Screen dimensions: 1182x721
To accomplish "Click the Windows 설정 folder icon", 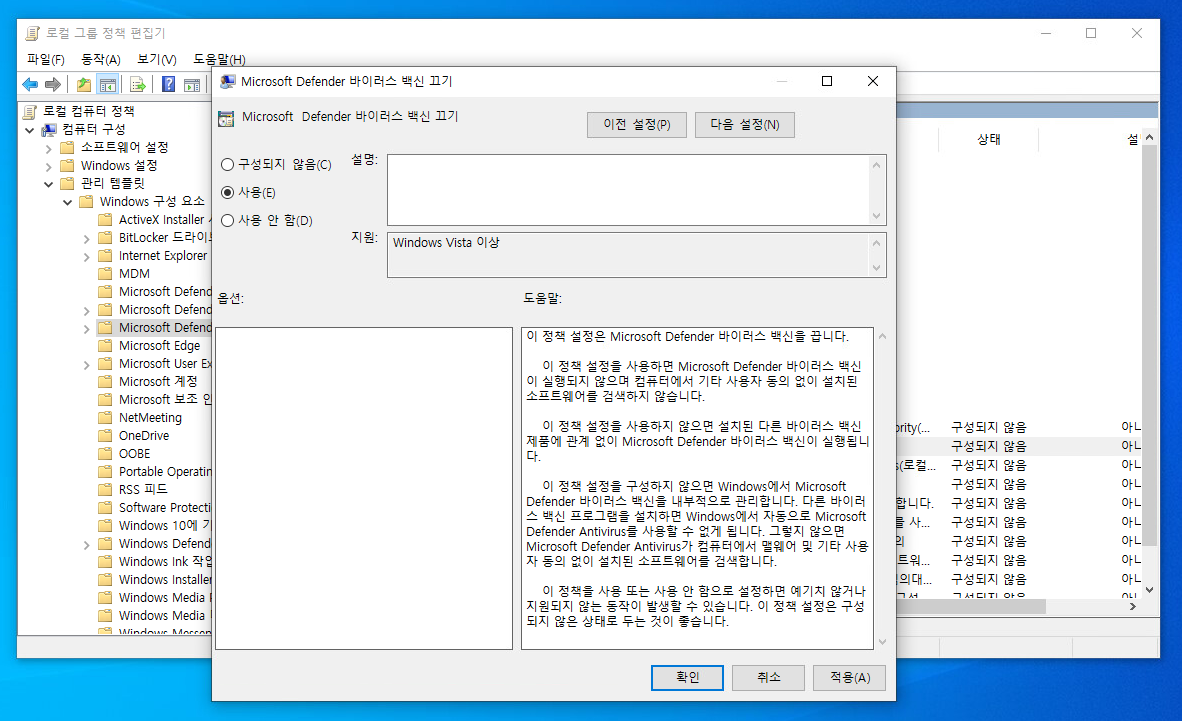I will point(68,165).
